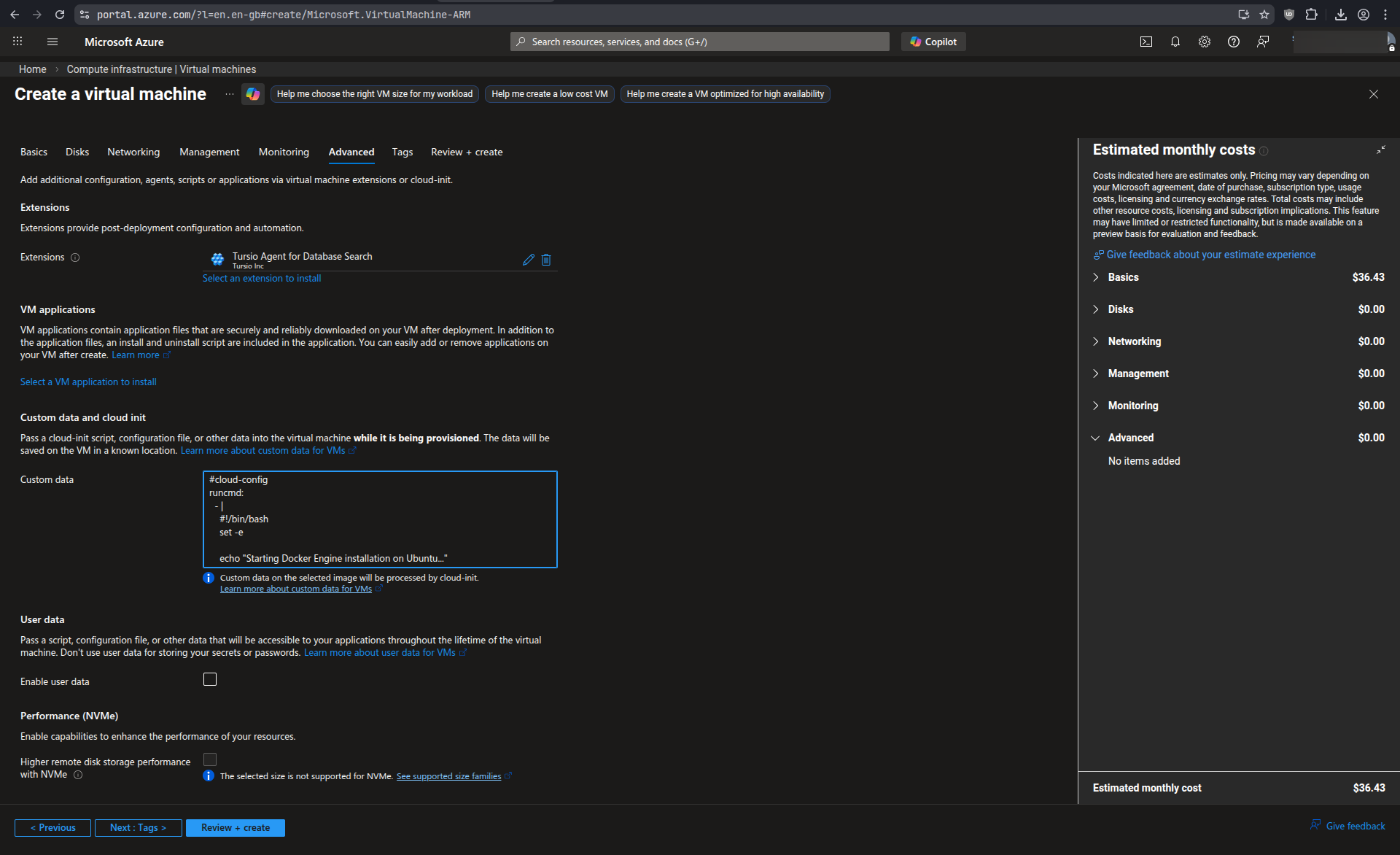
Task: Open the notifications bell
Action: (1175, 42)
